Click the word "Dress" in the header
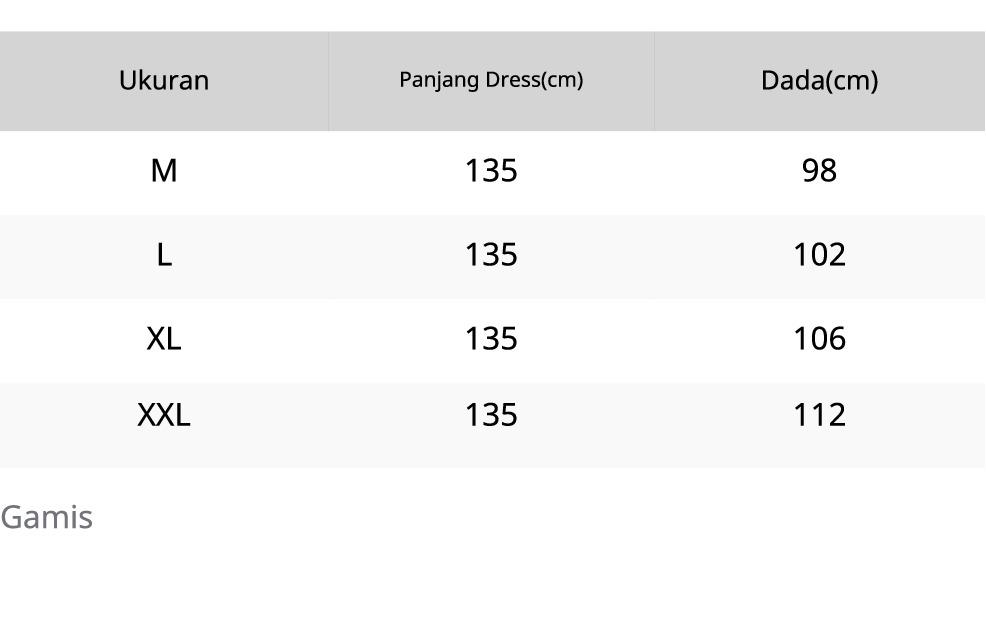 (x=511, y=80)
